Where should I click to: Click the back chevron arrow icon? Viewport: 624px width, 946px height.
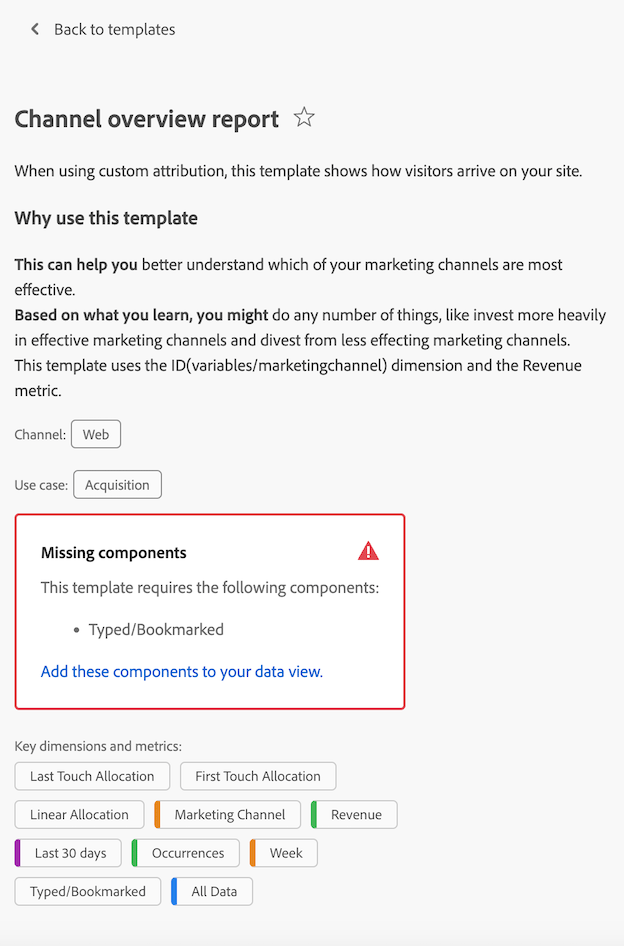coord(35,29)
